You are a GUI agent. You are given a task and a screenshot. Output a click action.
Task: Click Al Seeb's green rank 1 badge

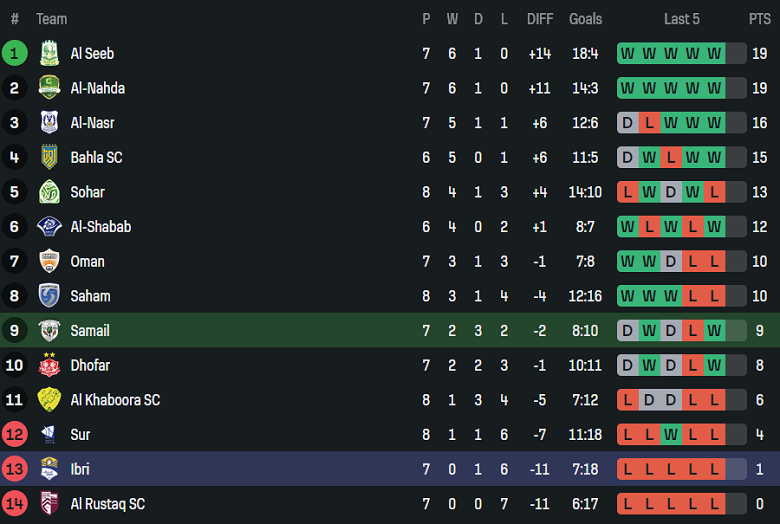coord(14,54)
